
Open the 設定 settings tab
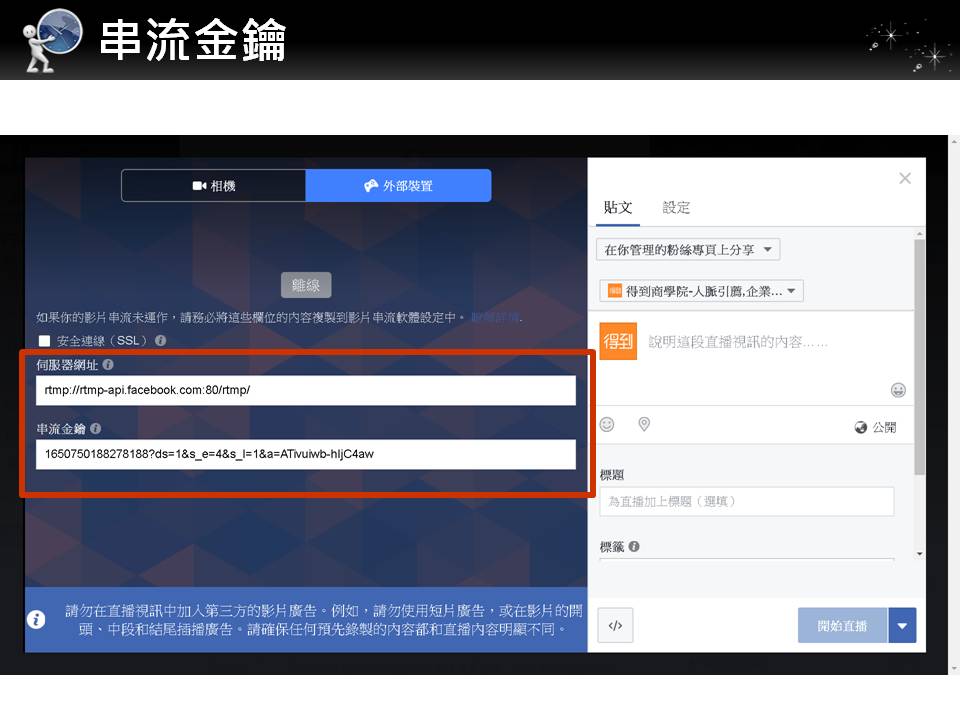pos(676,208)
